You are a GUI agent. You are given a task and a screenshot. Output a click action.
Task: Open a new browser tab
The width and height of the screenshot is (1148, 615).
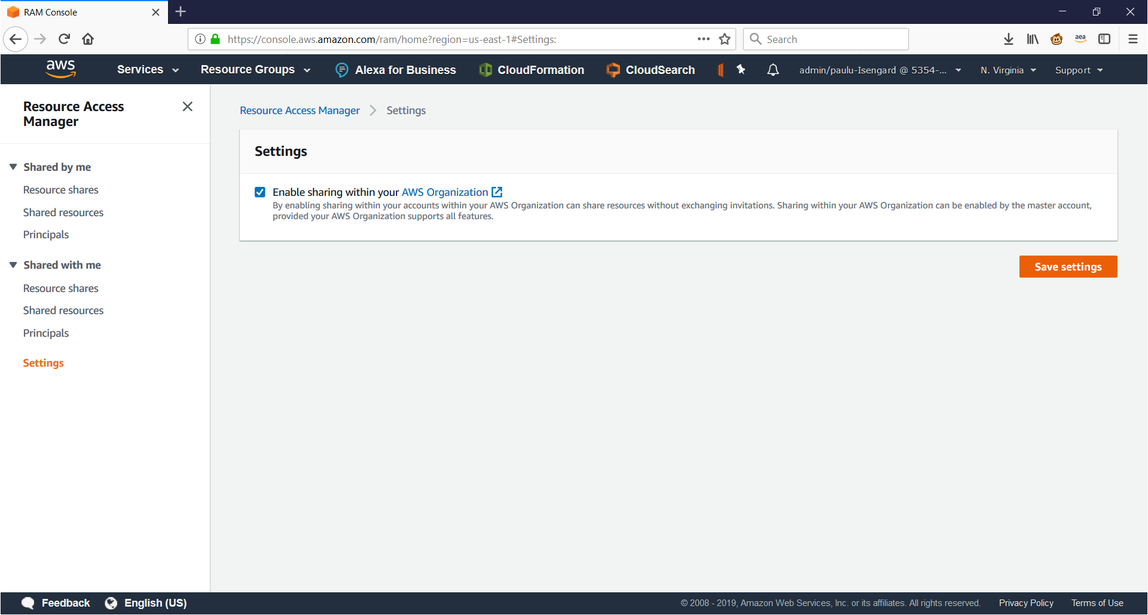coord(181,12)
